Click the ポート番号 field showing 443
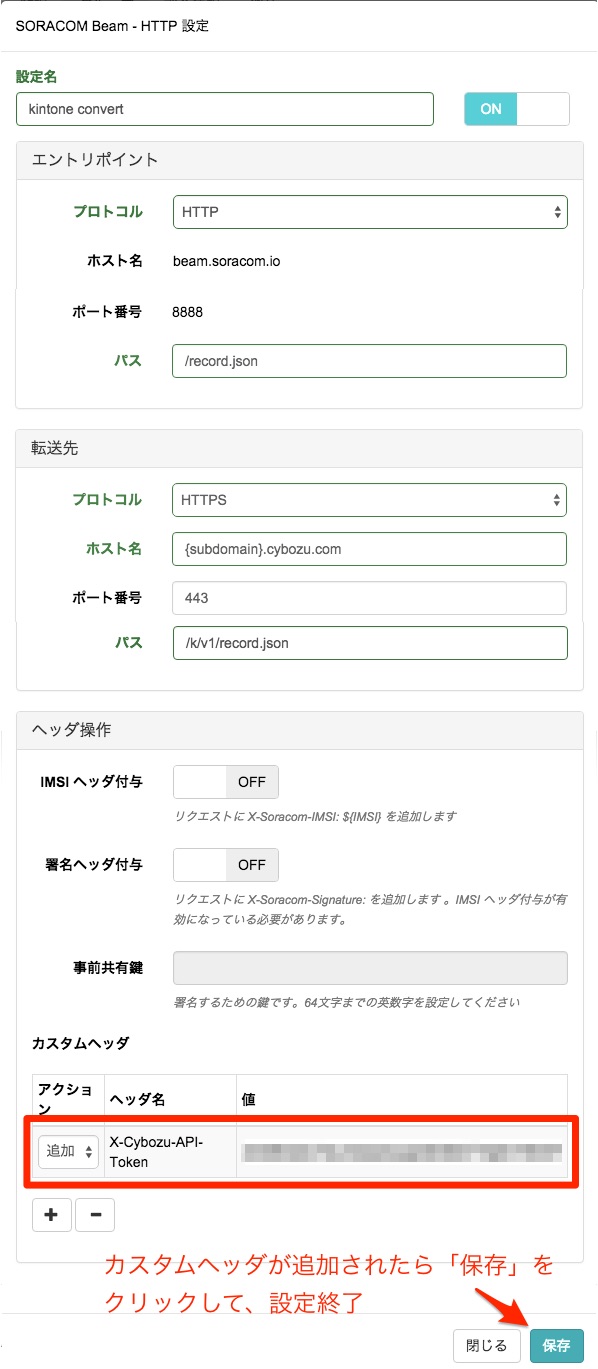The image size is (598, 1369). click(x=370, y=597)
